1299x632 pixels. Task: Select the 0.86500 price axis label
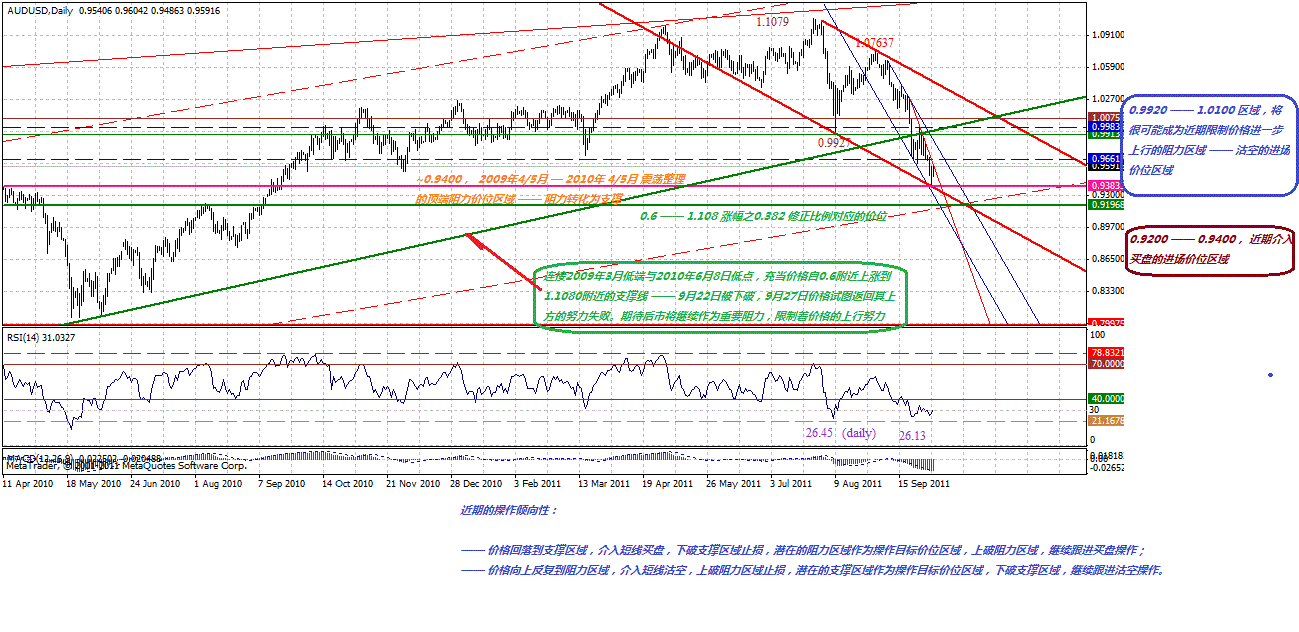pos(1107,259)
